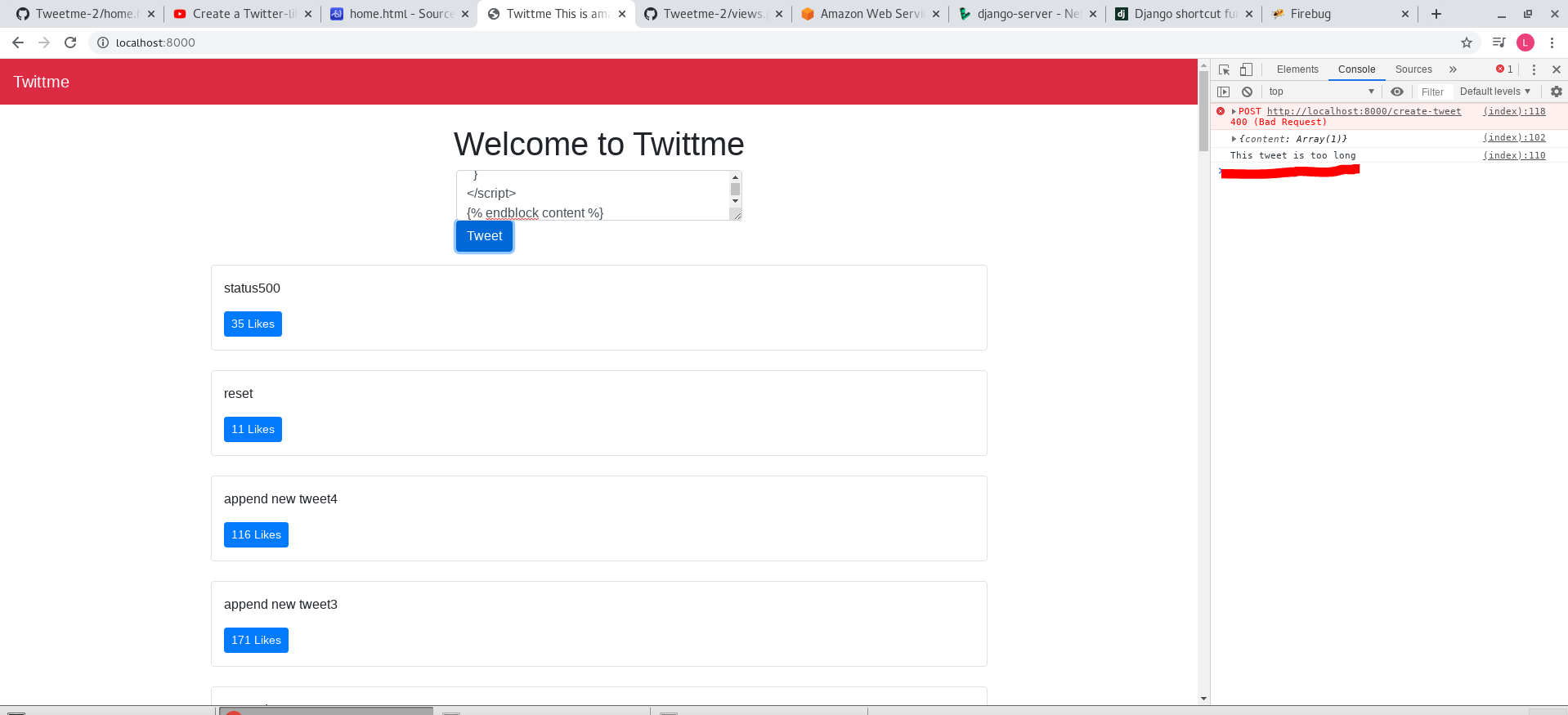
Task: Click the Tweet submit button
Action: 484,236
